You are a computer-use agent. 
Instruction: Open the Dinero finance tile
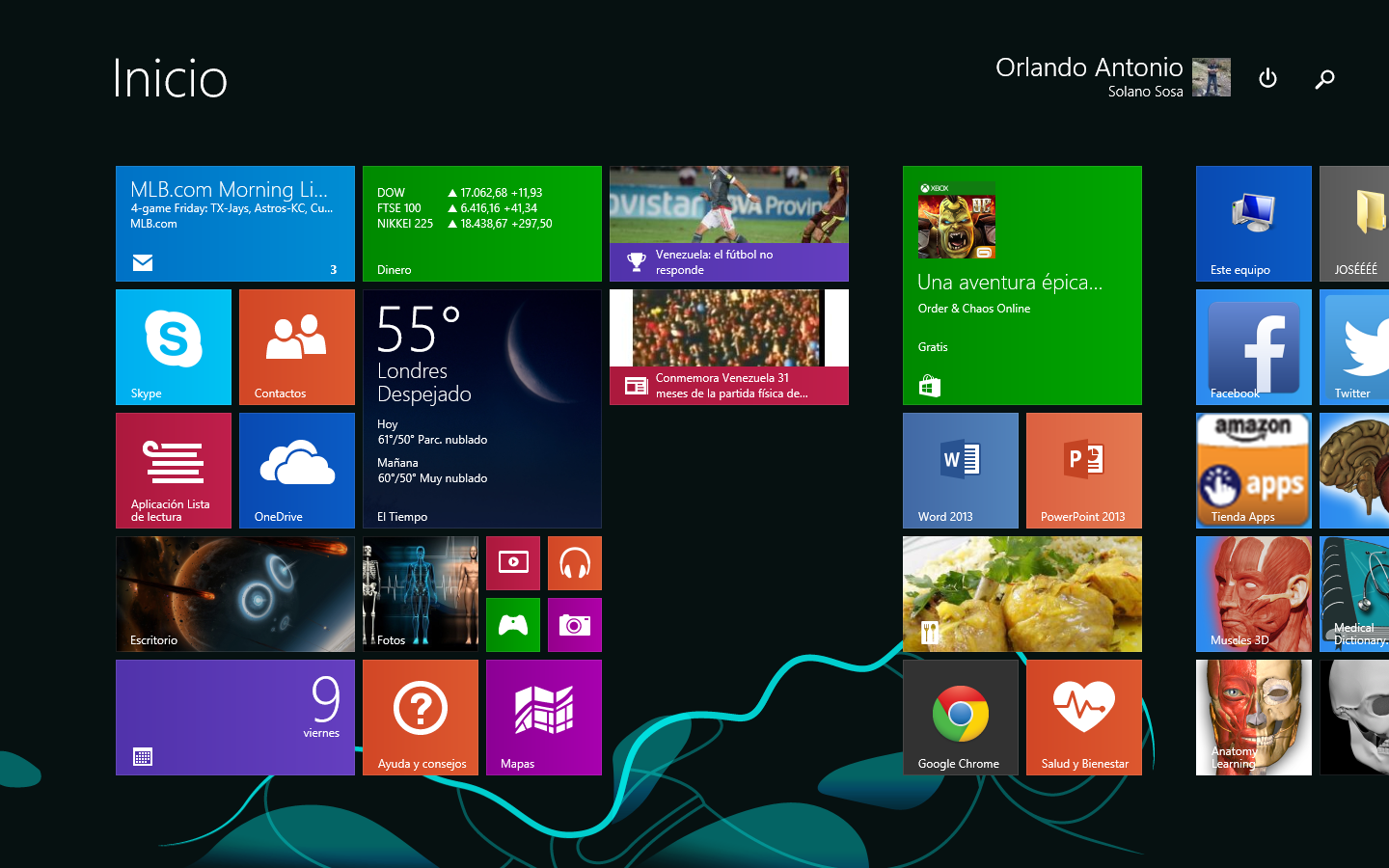pos(482,224)
